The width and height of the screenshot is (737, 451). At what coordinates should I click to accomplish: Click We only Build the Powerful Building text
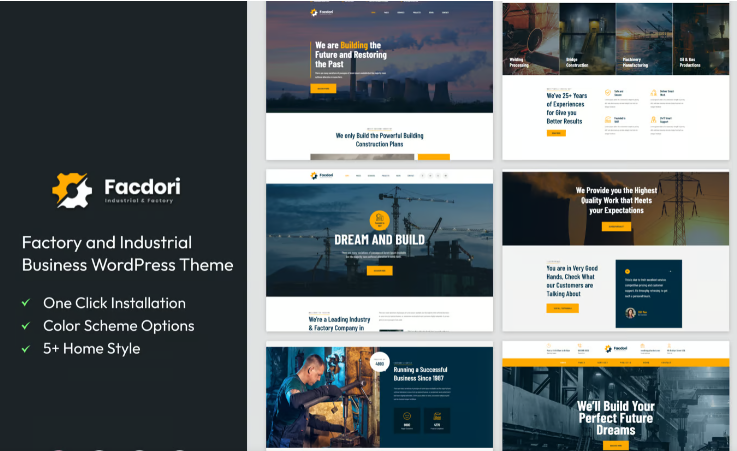(x=379, y=140)
